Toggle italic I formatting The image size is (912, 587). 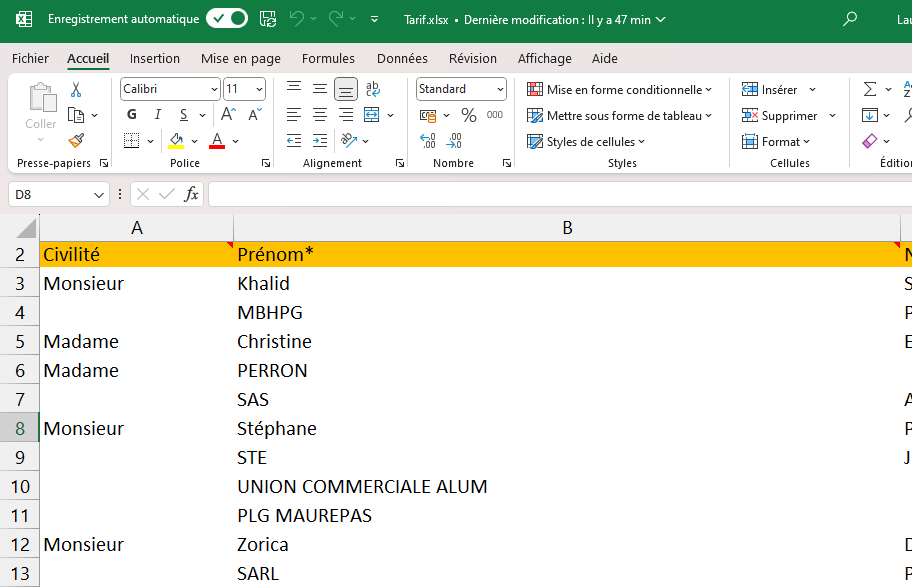tap(158, 115)
